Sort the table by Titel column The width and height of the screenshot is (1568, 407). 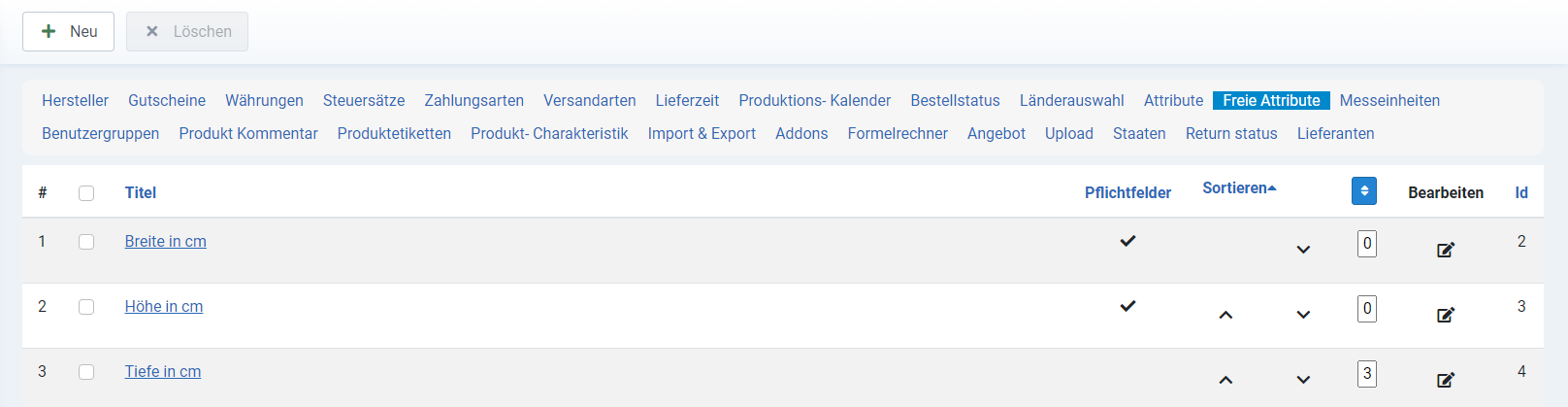tap(141, 192)
